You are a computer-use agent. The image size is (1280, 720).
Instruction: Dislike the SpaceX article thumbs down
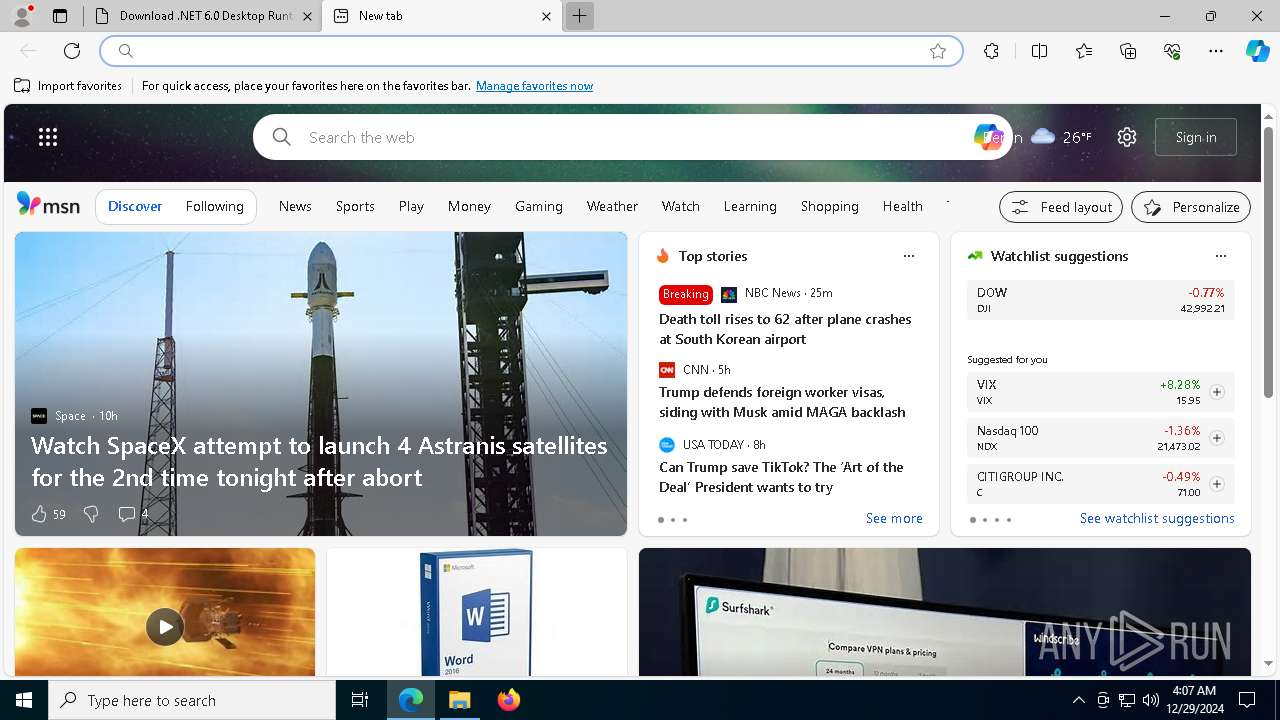pyautogui.click(x=91, y=514)
